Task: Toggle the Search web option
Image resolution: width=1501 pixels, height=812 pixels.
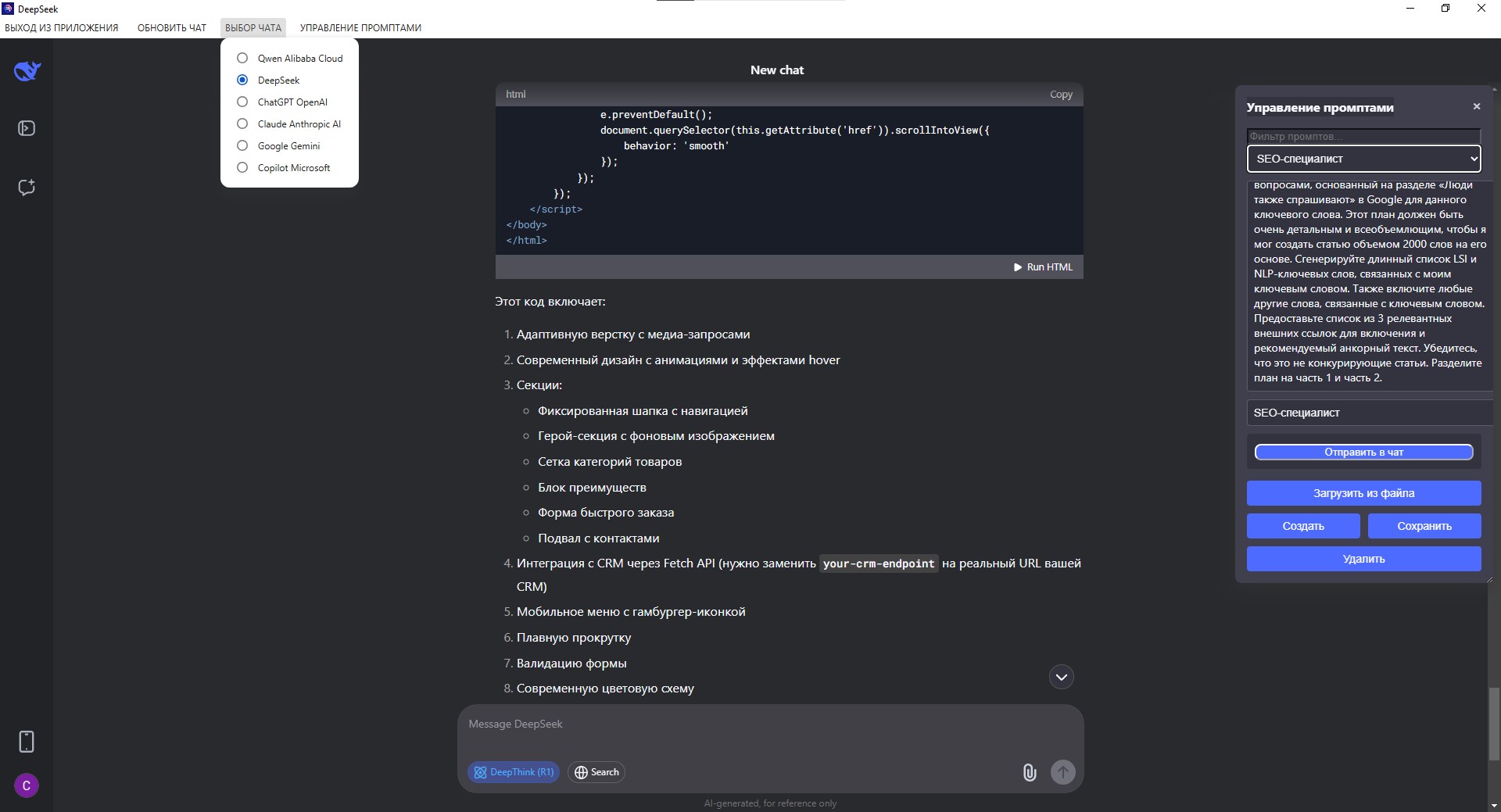Action: point(596,772)
